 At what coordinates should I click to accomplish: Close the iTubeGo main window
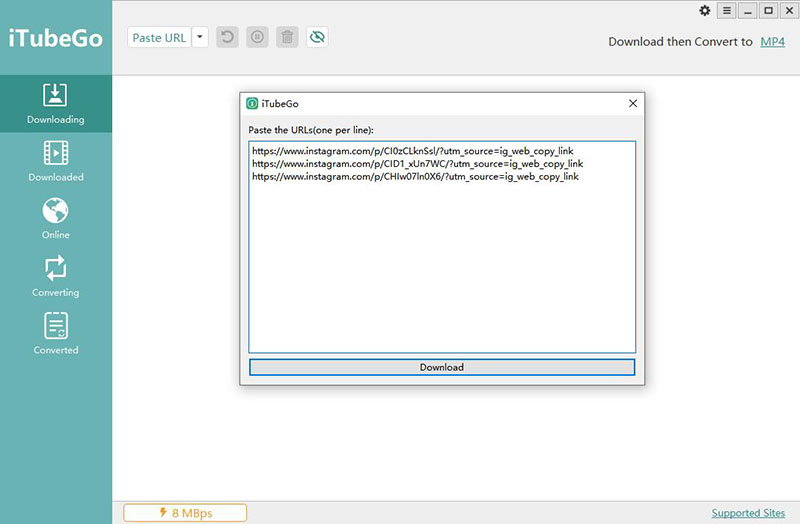click(789, 11)
